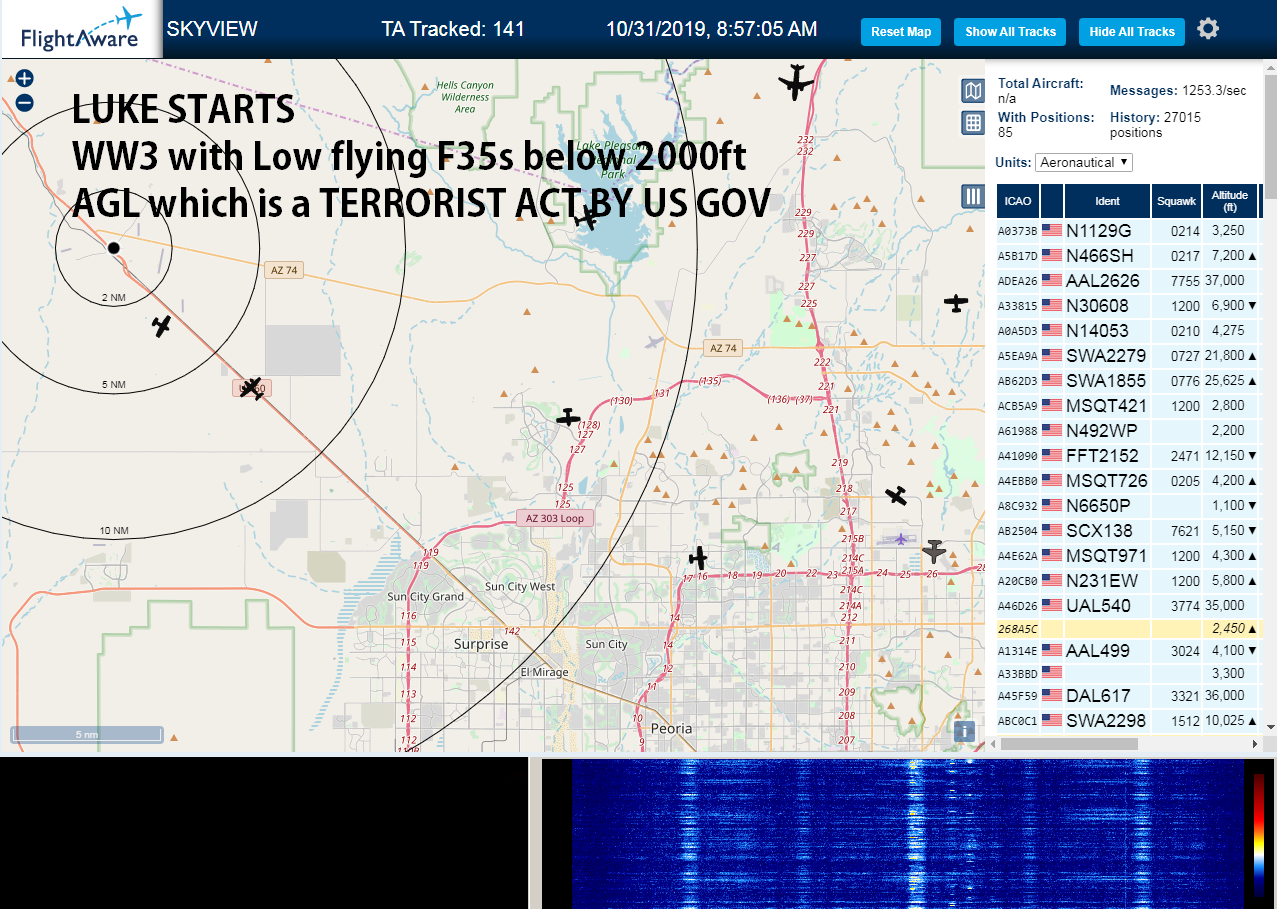Select aircraft icon on the highway near 5 NM ring

(x=252, y=387)
